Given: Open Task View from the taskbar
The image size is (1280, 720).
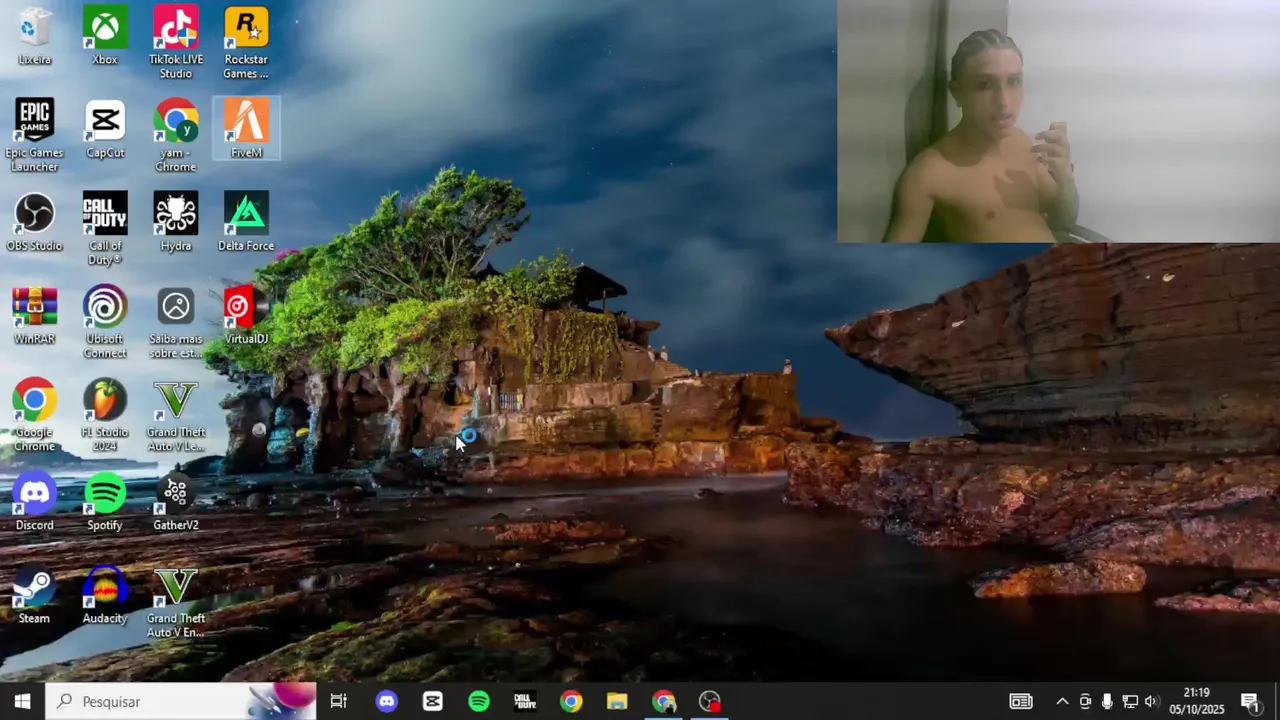Looking at the screenshot, I should (x=339, y=701).
